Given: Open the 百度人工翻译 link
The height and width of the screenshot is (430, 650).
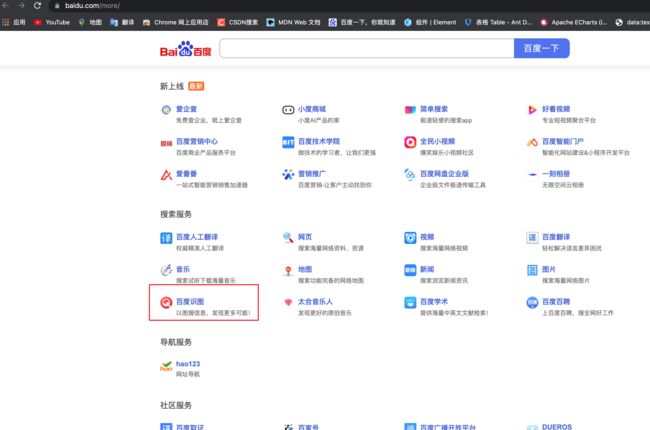Looking at the screenshot, I should 196,237.
